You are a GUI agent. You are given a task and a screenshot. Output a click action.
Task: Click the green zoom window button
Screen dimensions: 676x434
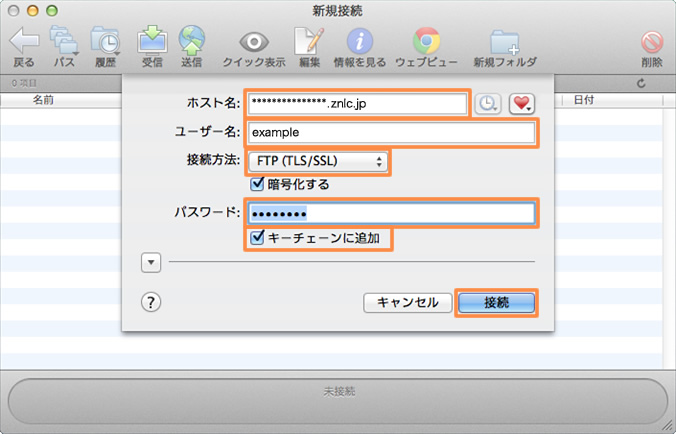point(52,11)
